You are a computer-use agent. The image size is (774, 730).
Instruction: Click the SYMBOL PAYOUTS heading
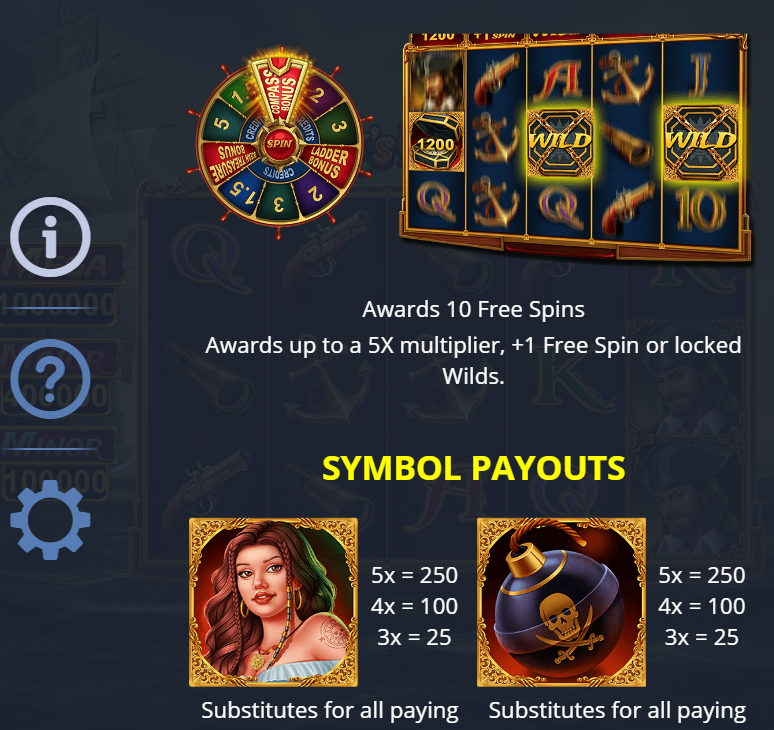[x=473, y=468]
